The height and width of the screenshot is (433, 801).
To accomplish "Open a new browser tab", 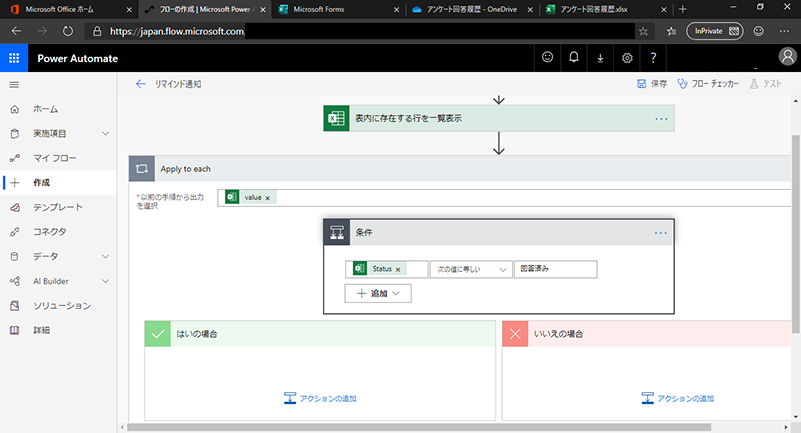I will tap(682, 9).
